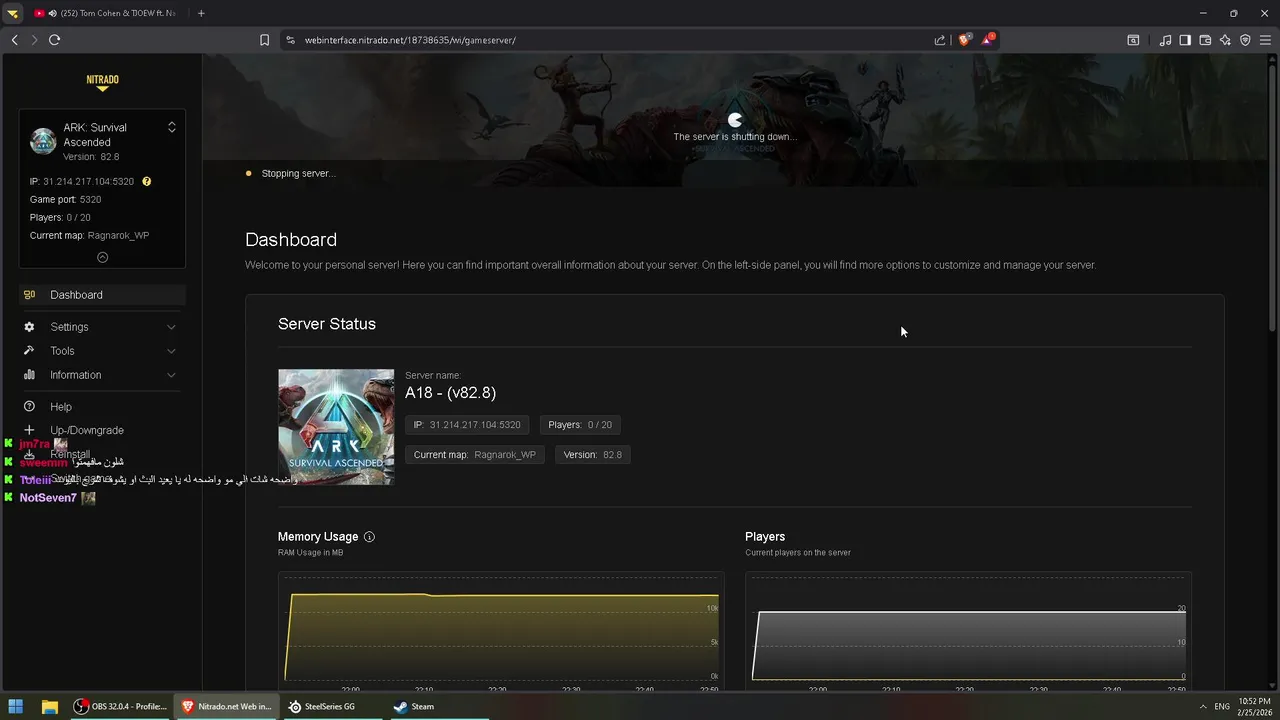Click the ARK Survival Ascended server thumbnail
Image resolution: width=1280 pixels, height=720 pixels.
[x=336, y=427]
